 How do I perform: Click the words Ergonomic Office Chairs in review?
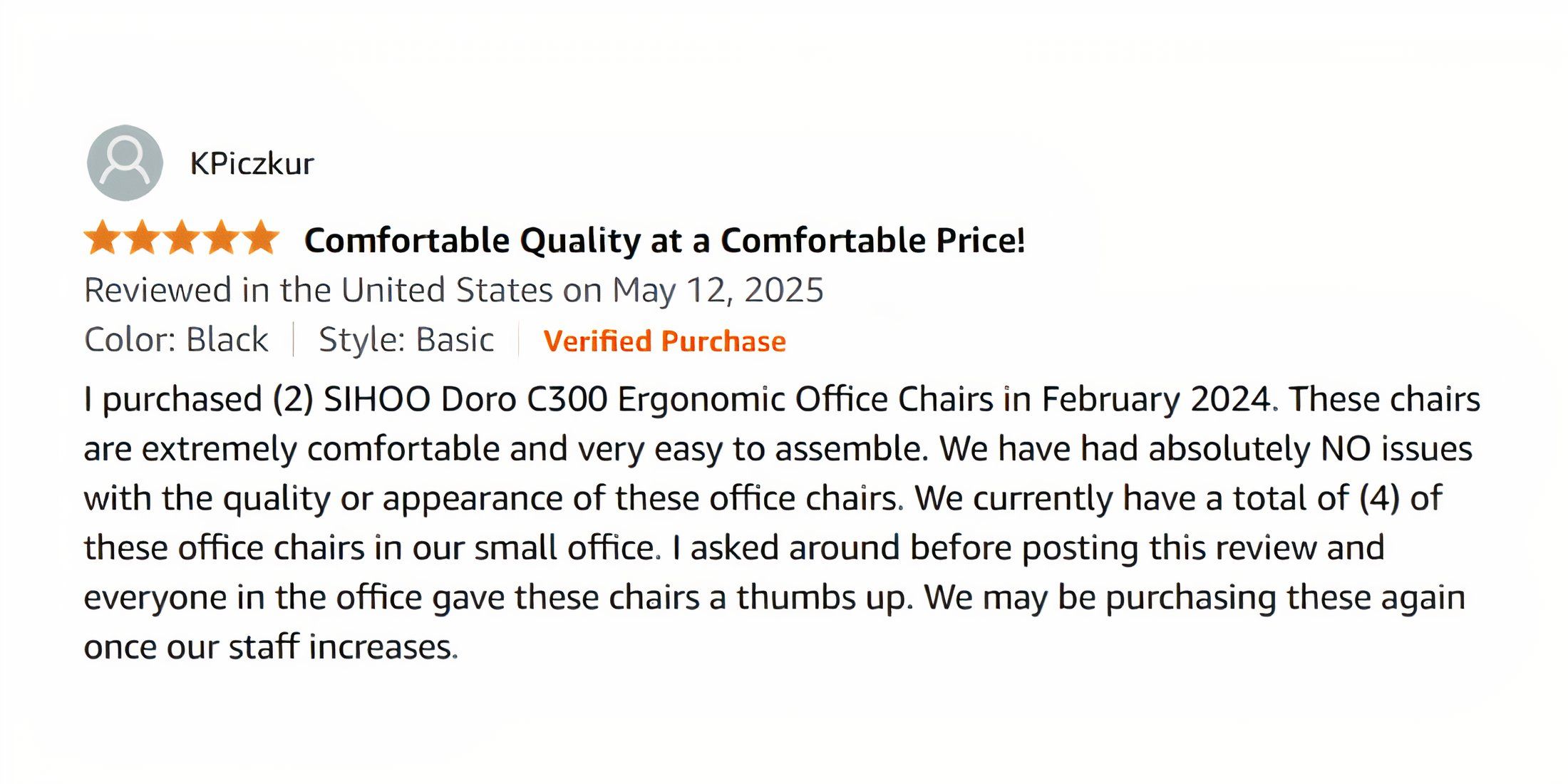[x=805, y=400]
